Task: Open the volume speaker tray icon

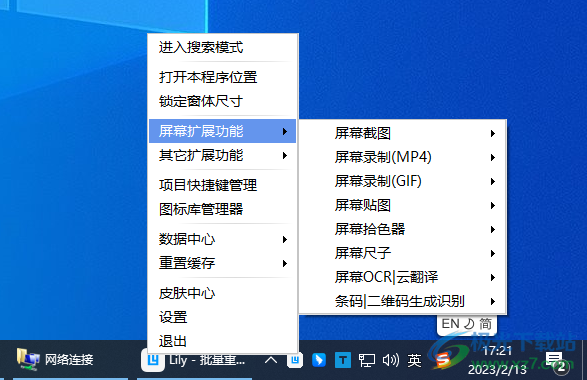Action: [390, 360]
